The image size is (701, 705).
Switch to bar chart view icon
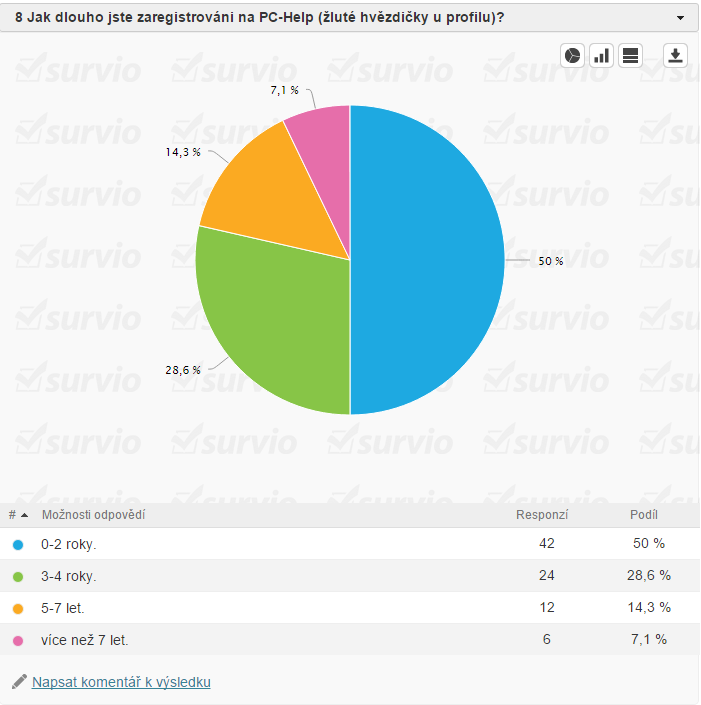[602, 56]
